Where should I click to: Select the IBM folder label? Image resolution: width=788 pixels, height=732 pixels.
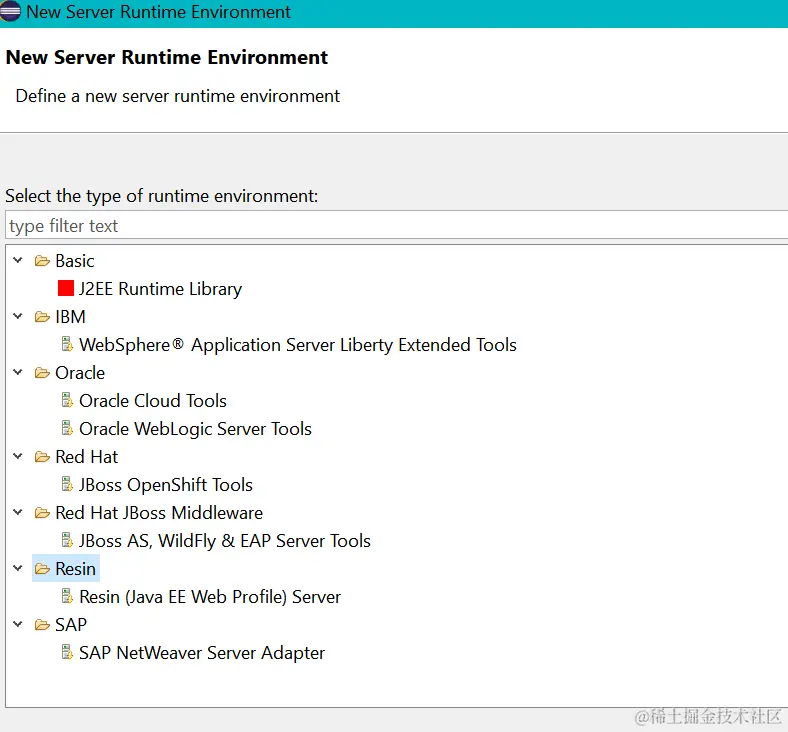[x=70, y=317]
